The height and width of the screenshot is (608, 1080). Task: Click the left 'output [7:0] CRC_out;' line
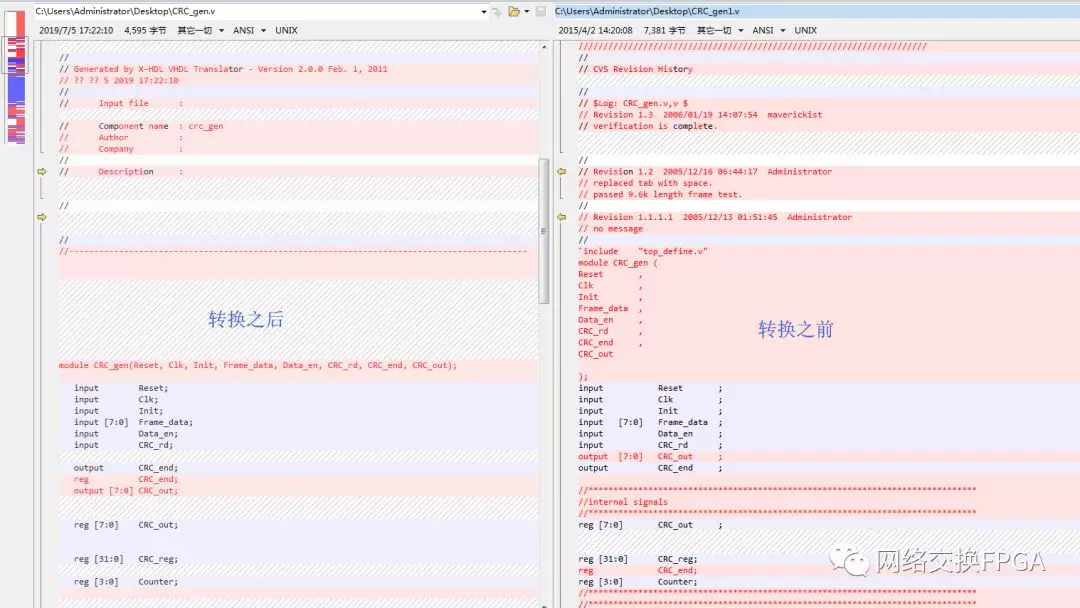click(126, 491)
